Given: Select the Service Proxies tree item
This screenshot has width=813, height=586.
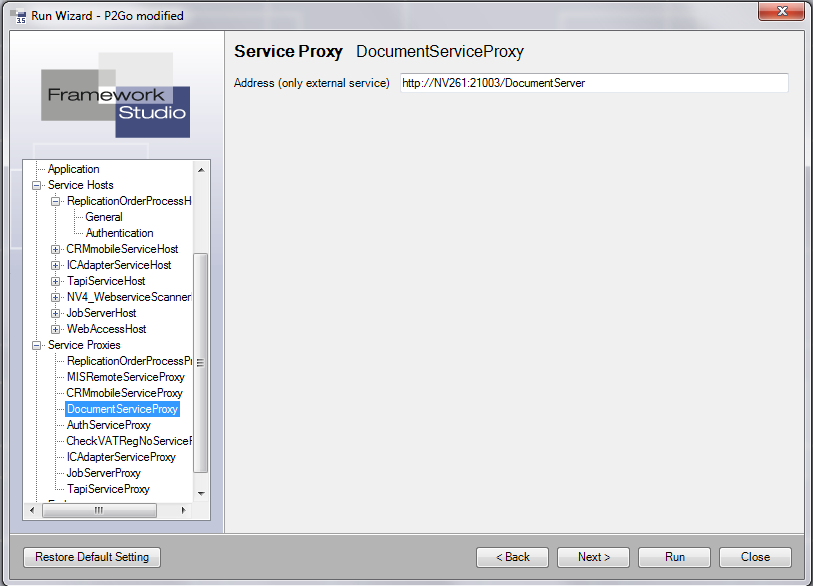Looking at the screenshot, I should point(84,345).
